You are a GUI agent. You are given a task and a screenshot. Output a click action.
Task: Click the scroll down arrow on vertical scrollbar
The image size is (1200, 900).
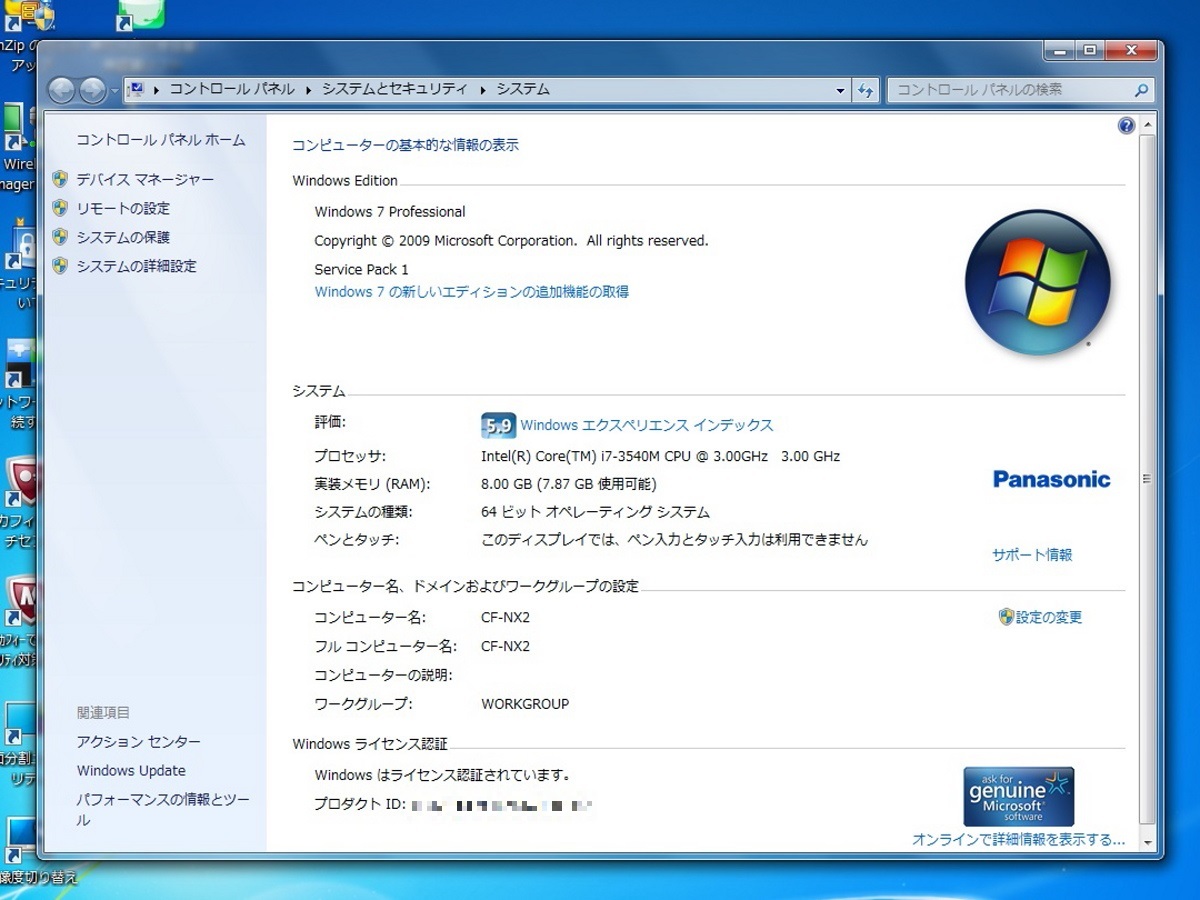[1147, 842]
